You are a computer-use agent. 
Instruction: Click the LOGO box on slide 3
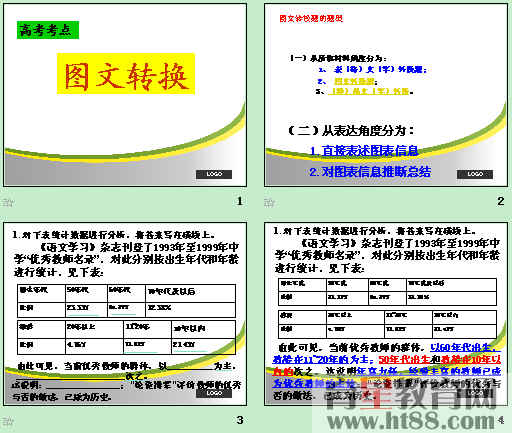pyautogui.click(x=214, y=393)
